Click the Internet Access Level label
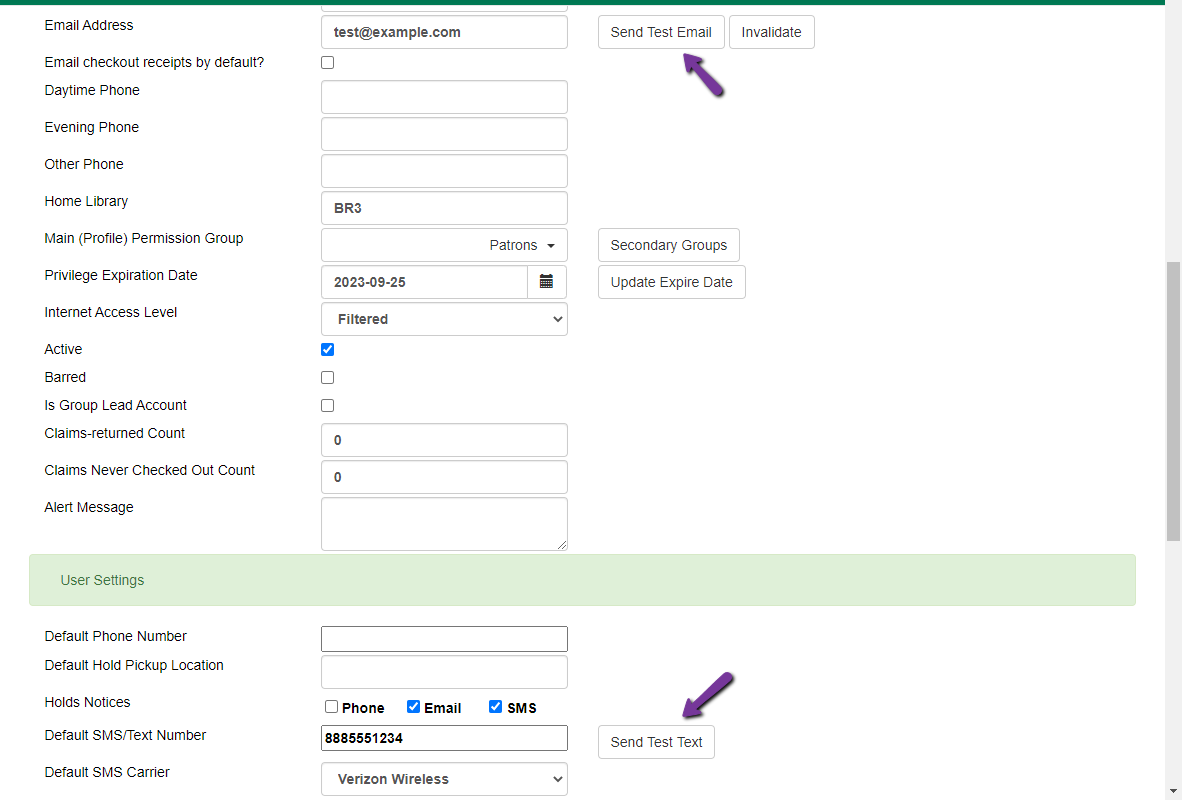The width and height of the screenshot is (1182, 800). pyautogui.click(x=111, y=312)
